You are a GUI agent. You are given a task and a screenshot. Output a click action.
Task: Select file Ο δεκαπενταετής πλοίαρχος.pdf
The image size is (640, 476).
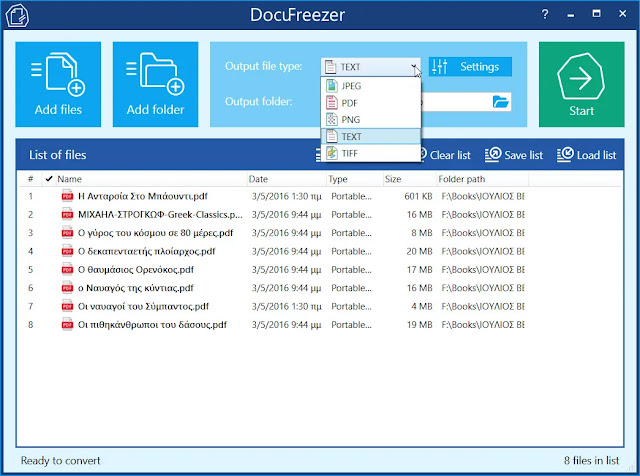tap(146, 251)
